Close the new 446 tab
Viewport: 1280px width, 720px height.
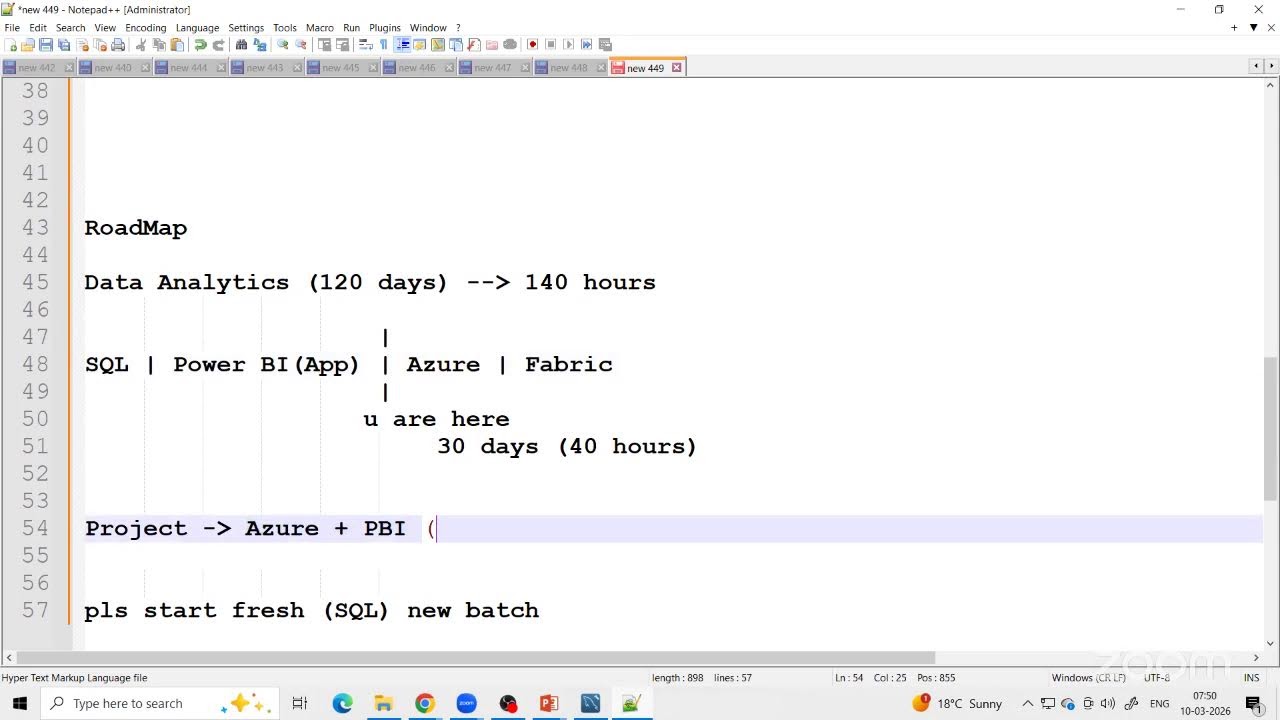(449, 67)
